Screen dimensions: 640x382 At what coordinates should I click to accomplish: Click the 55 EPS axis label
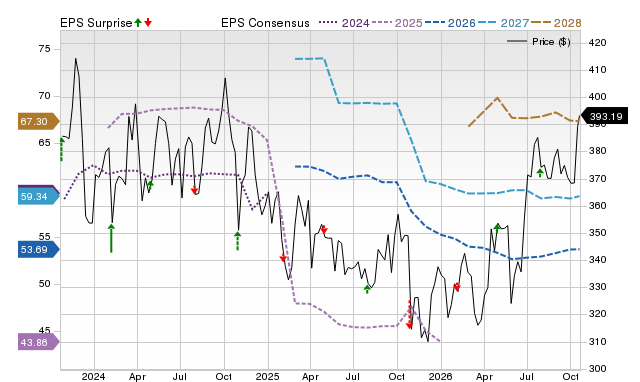44,237
